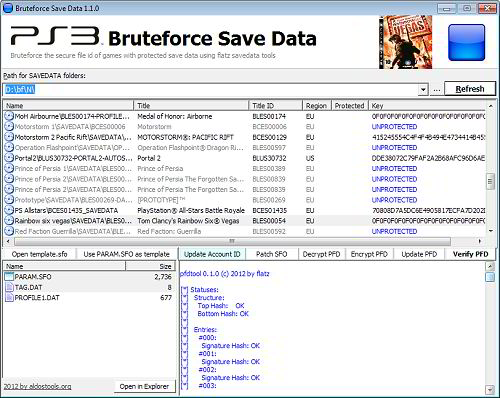This screenshot has height=398, width=500.
Task: Click Open in Explorer button
Action: 144,386
